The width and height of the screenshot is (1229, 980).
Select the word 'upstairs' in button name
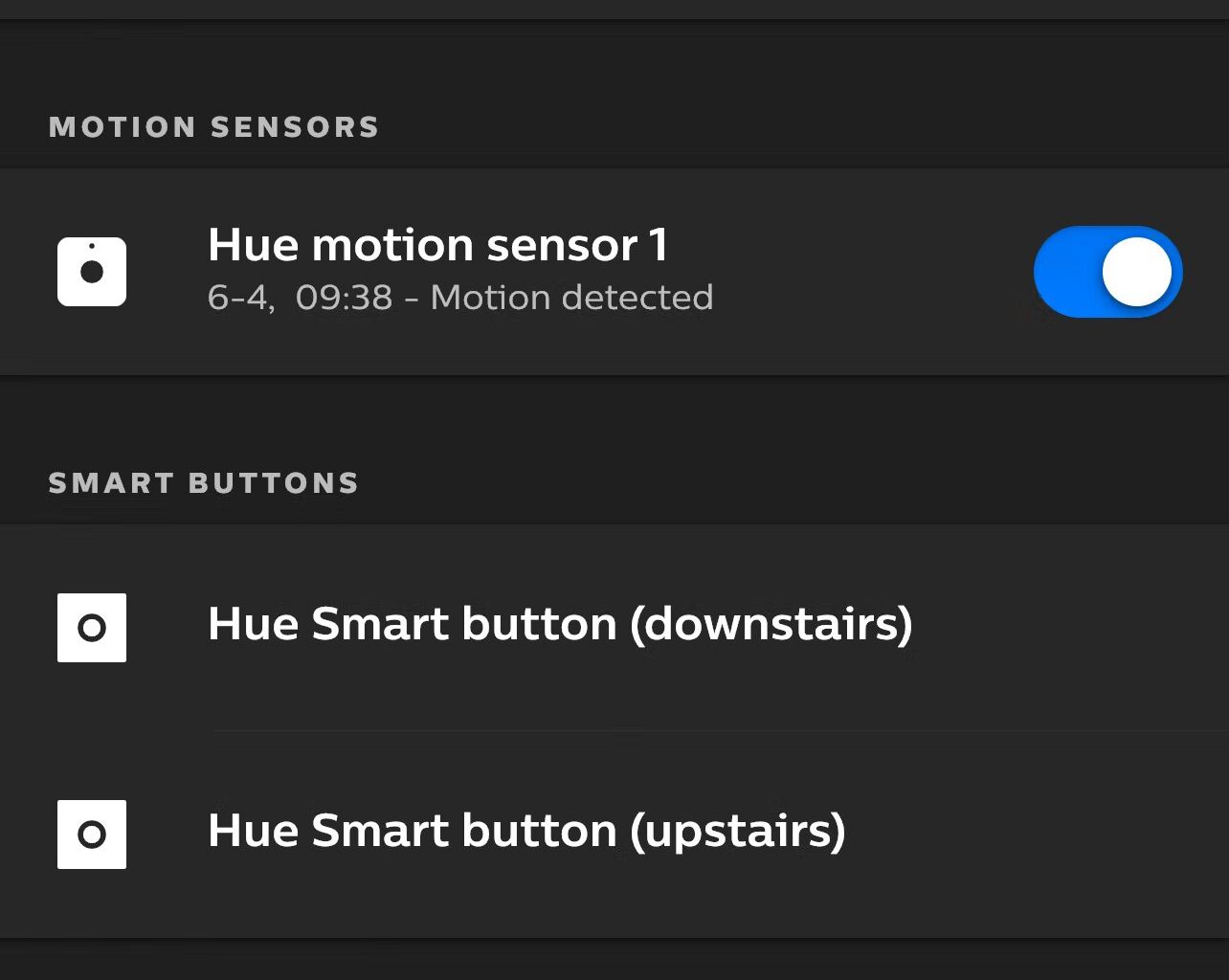tap(737, 833)
